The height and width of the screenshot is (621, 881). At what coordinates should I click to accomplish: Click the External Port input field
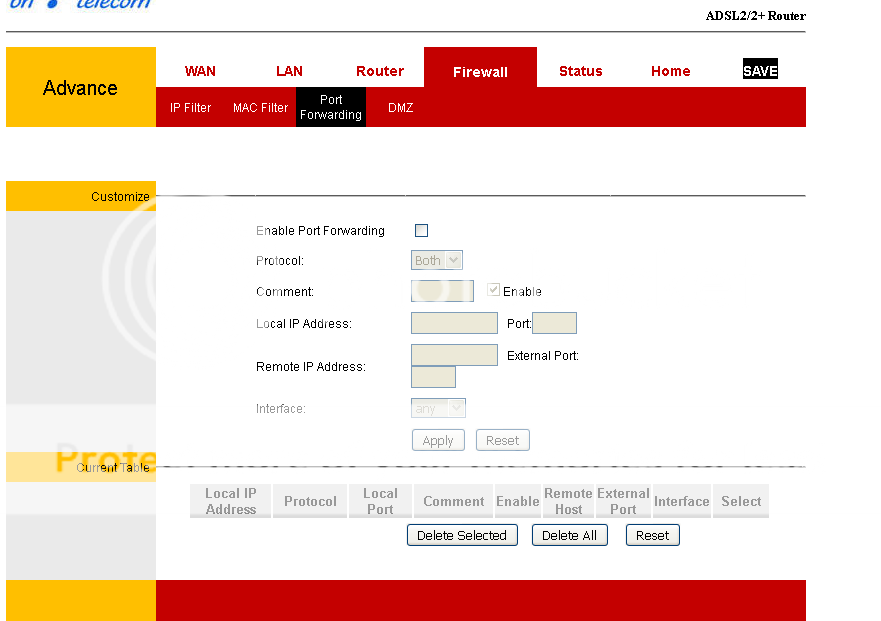pos(433,377)
